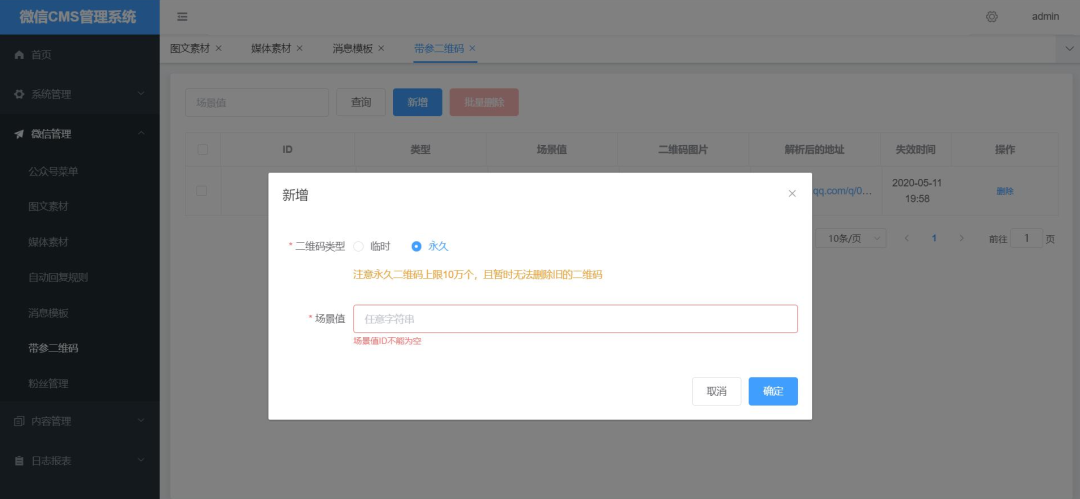The image size is (1080, 499).
Task: Collapse sidebar with hamburger menu icon
Action: 182,17
